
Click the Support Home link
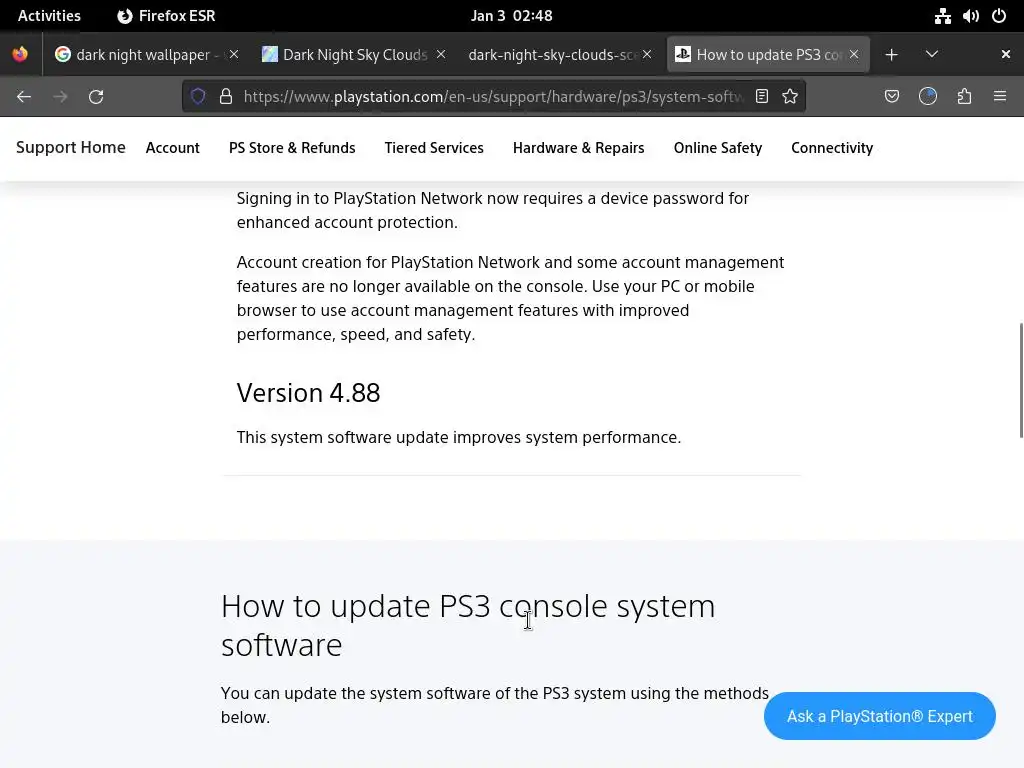pyautogui.click(x=71, y=148)
